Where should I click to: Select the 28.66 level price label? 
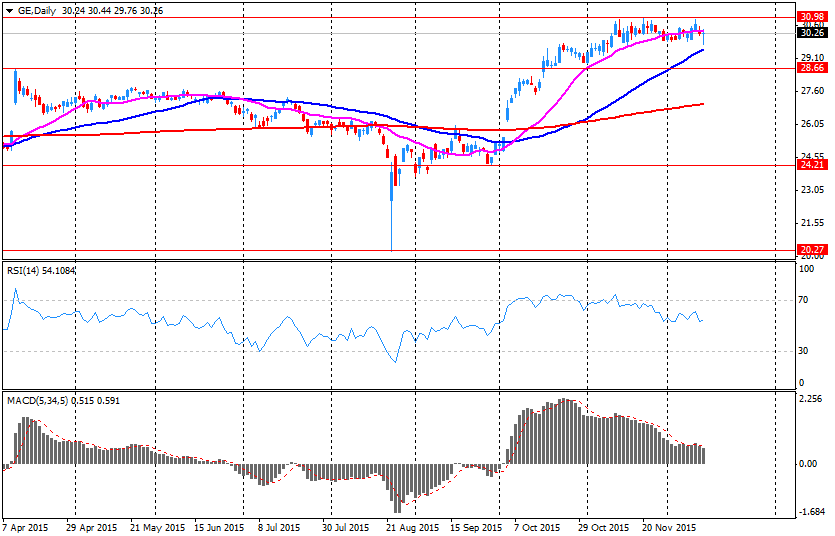point(813,68)
